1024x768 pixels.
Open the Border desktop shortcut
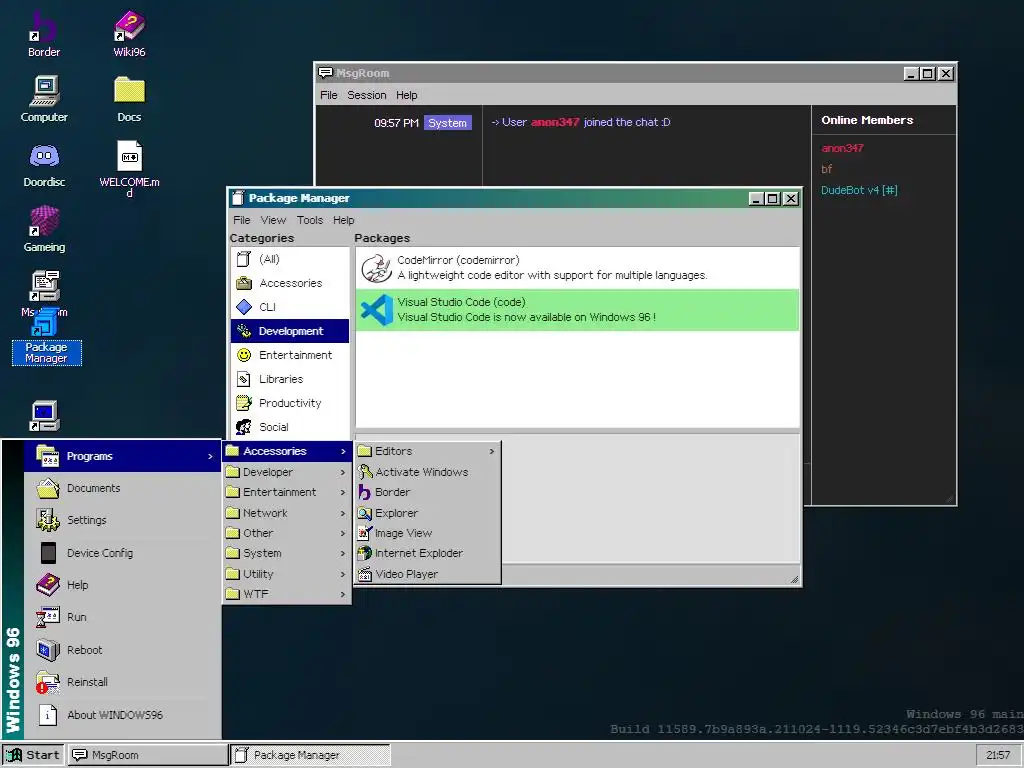point(44,34)
